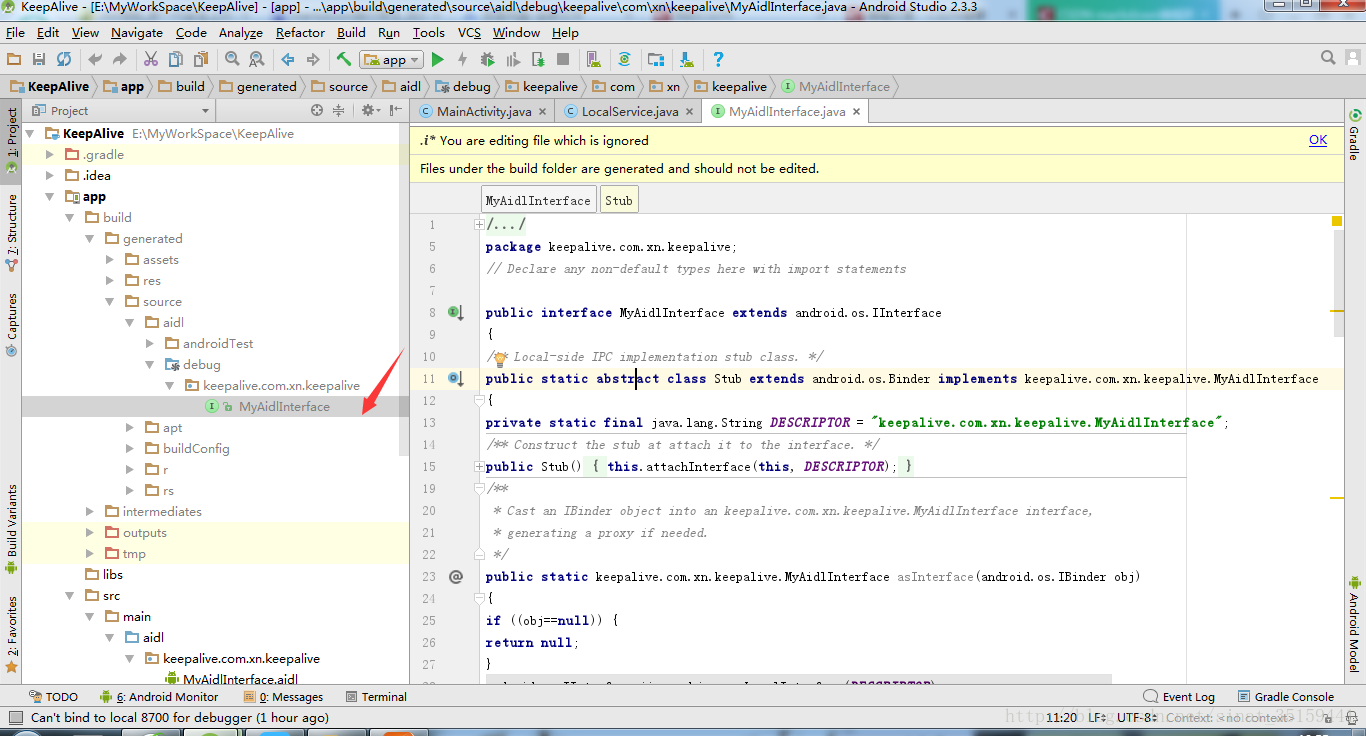Open the Project panel settings gear
This screenshot has width=1366, height=736.
pyautogui.click(x=370, y=110)
